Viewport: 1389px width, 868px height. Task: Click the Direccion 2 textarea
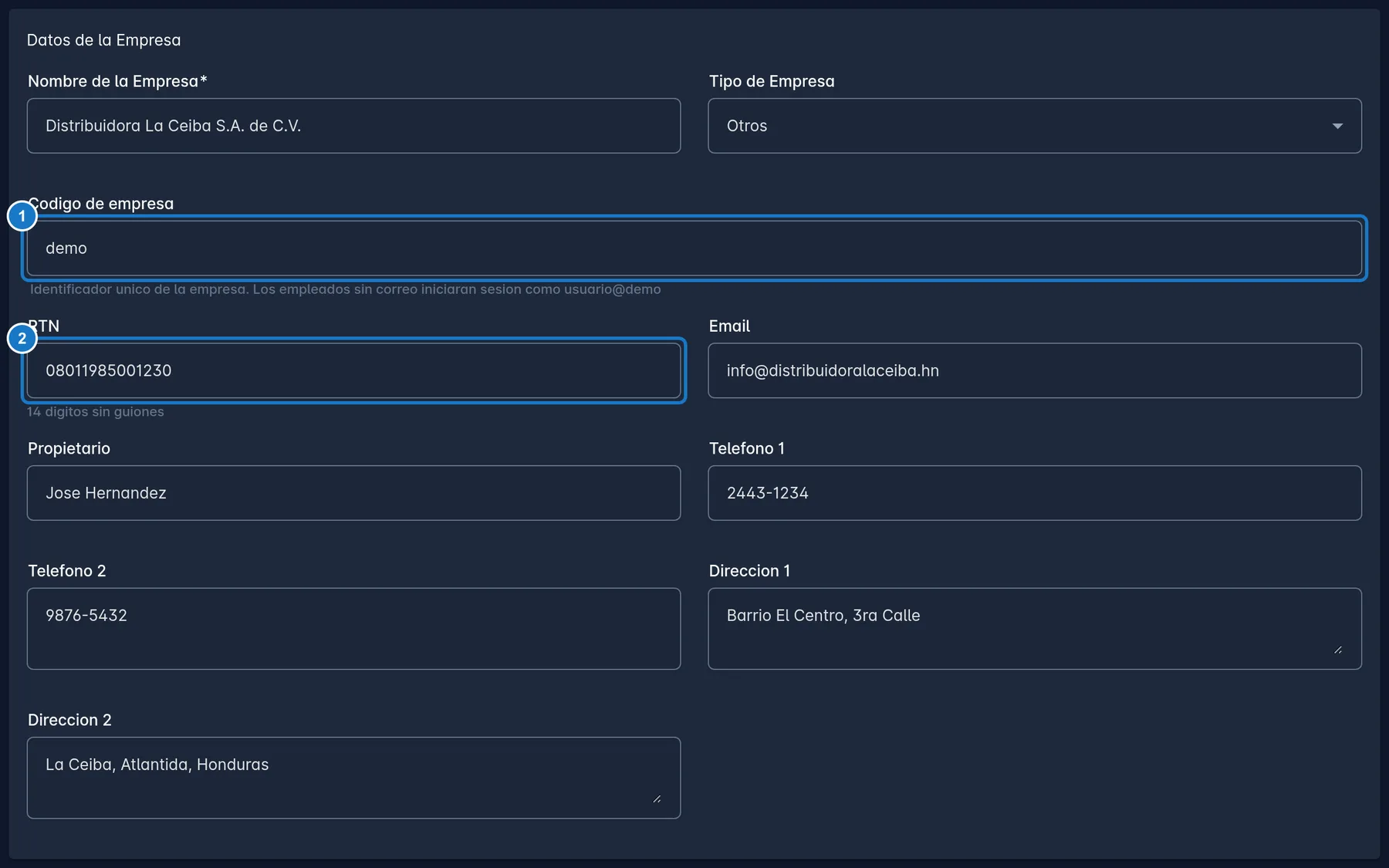[353, 778]
